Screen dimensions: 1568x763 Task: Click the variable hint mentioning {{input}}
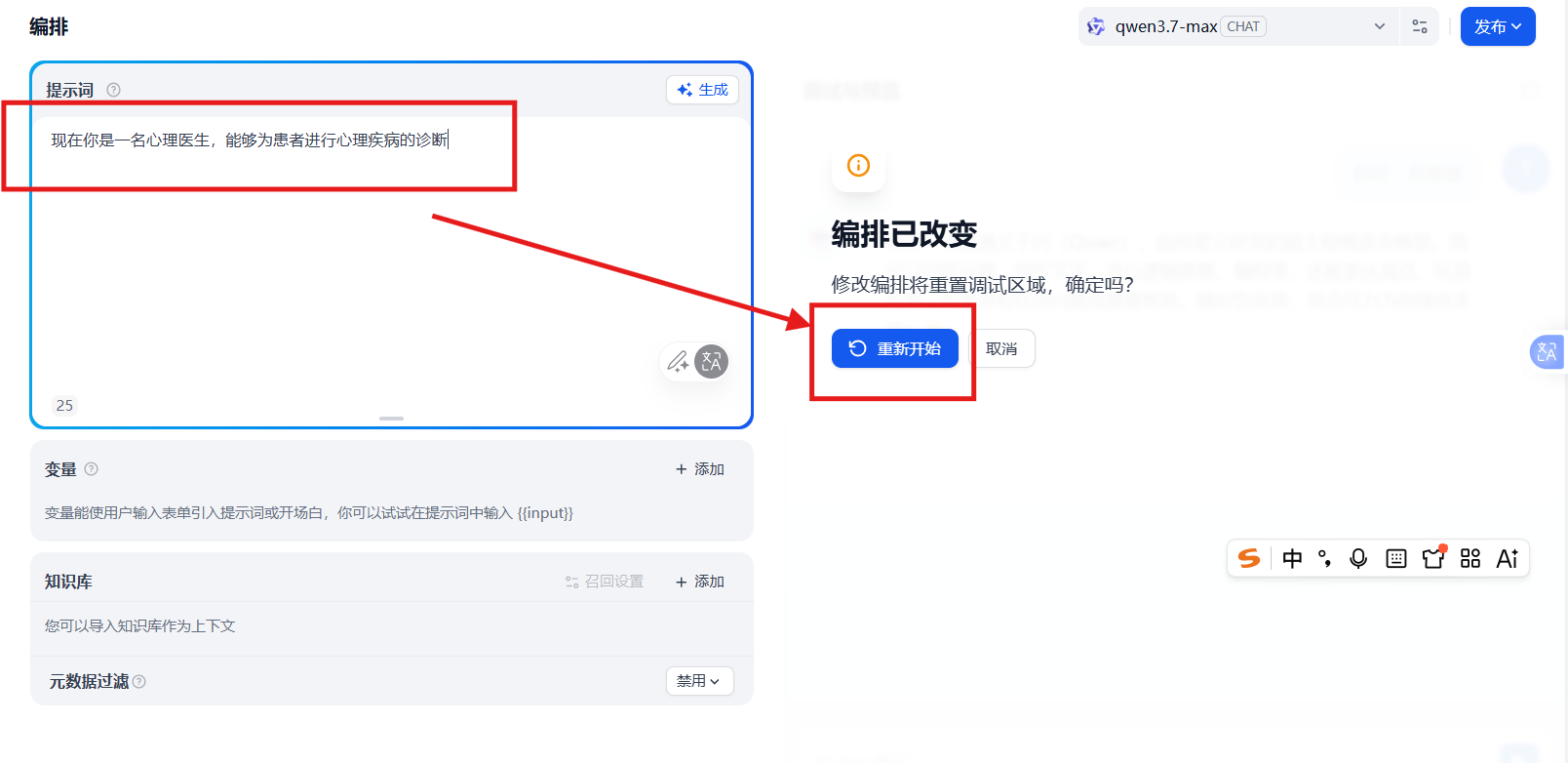point(309,512)
